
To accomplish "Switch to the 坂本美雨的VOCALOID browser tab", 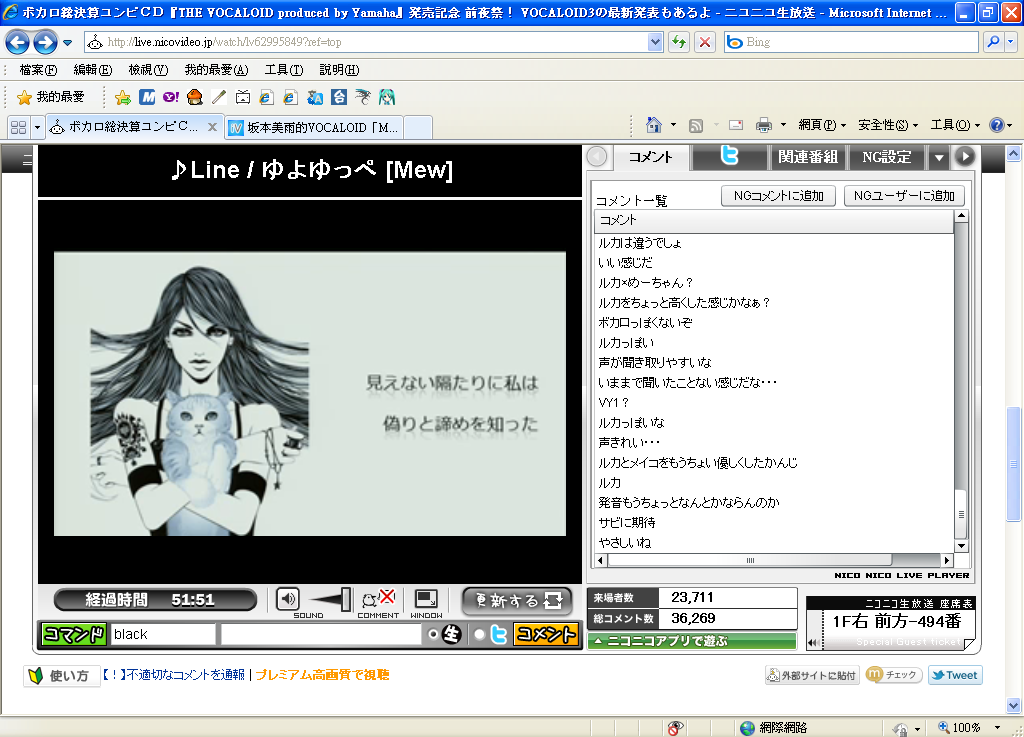I will tap(315, 127).
